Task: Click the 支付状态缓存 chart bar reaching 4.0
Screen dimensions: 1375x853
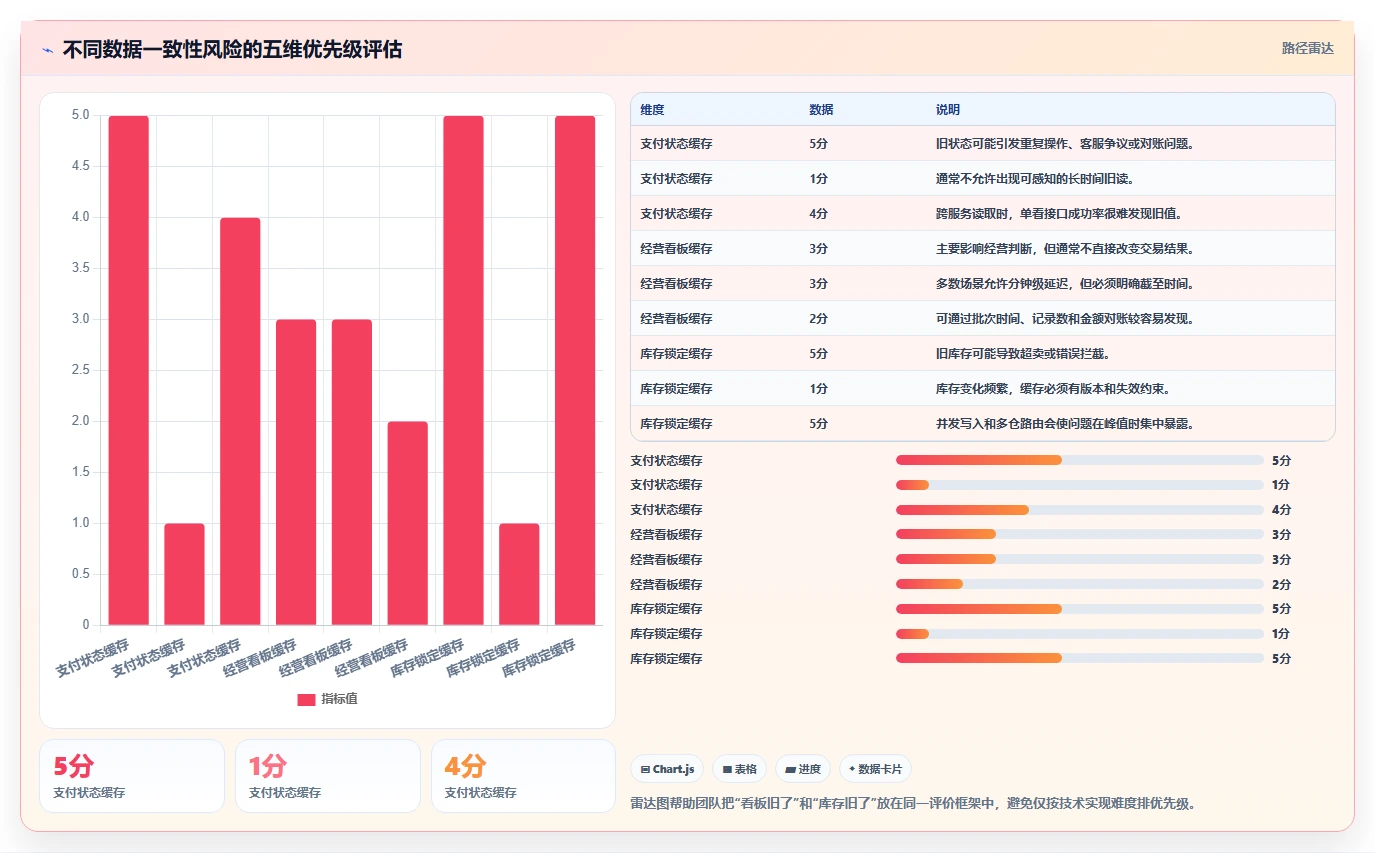Action: click(x=240, y=421)
